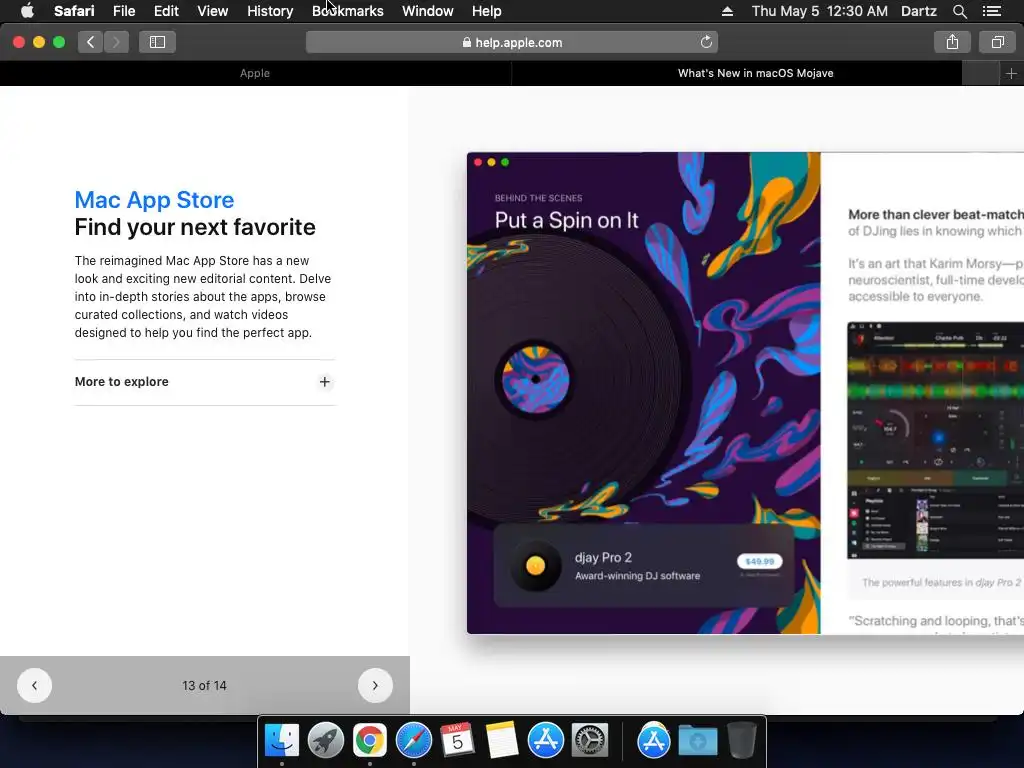Open a new tab with plus button
Viewport: 1024px width, 768px height.
coord(1011,74)
